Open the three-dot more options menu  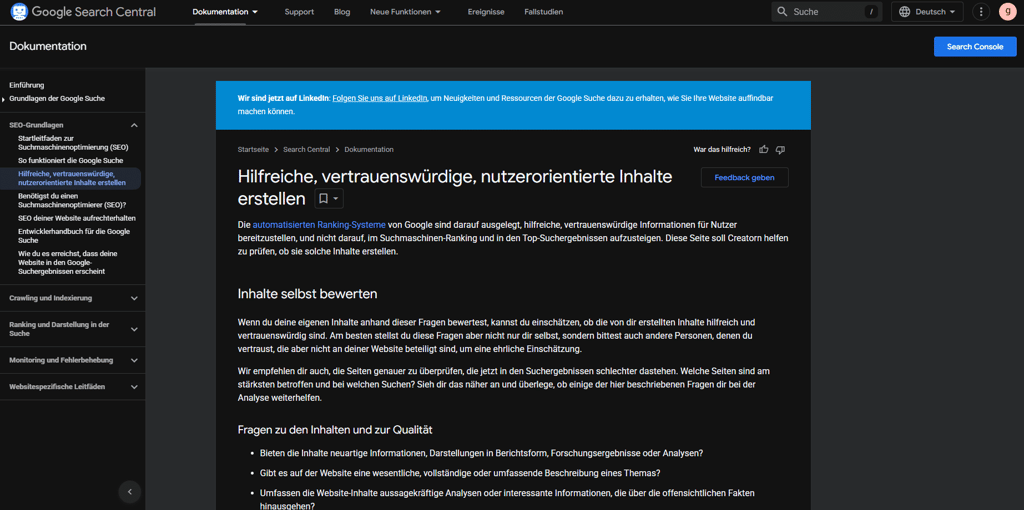tap(981, 12)
